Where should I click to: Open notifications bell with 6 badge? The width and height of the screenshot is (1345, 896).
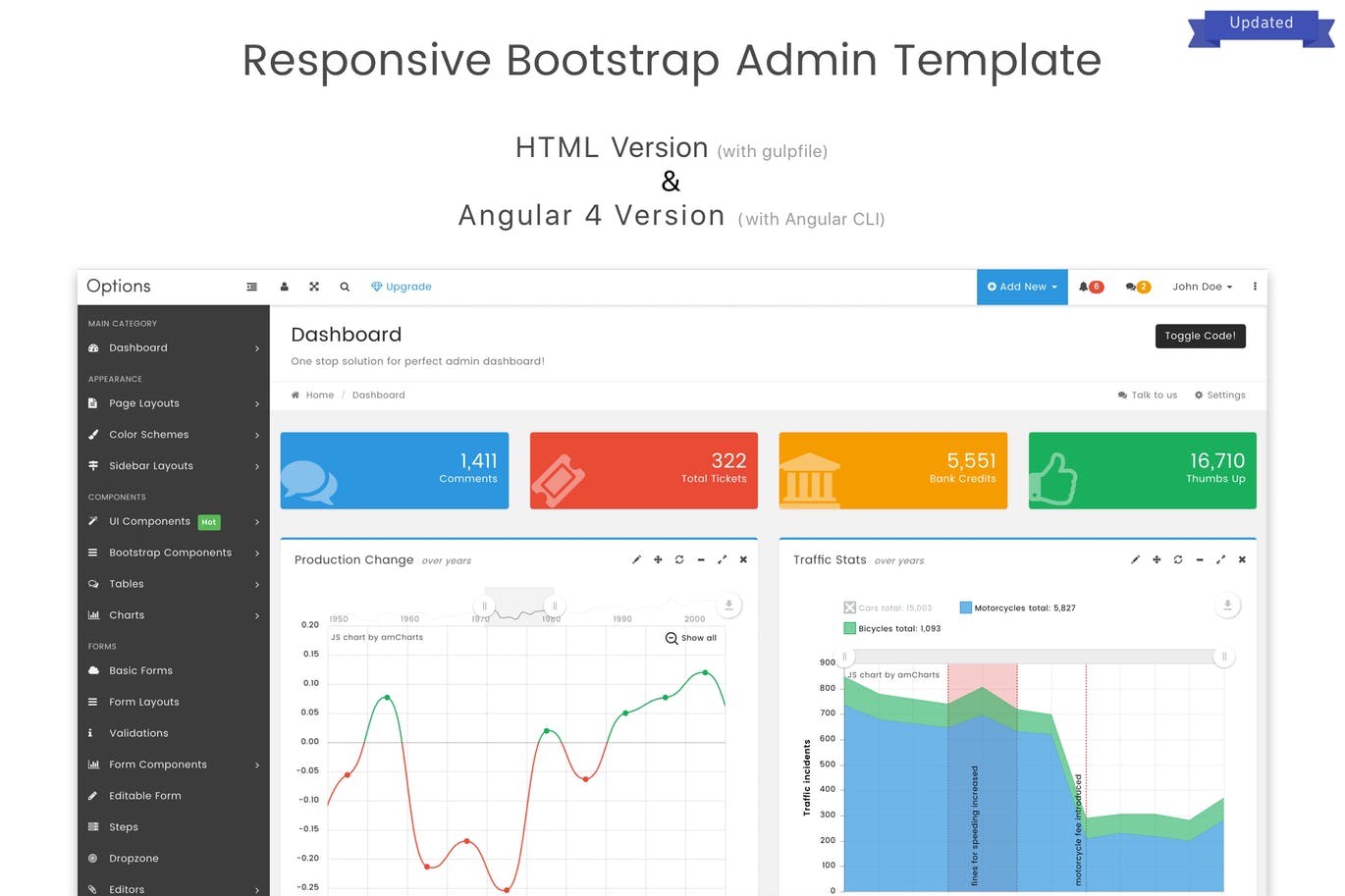click(x=1090, y=287)
